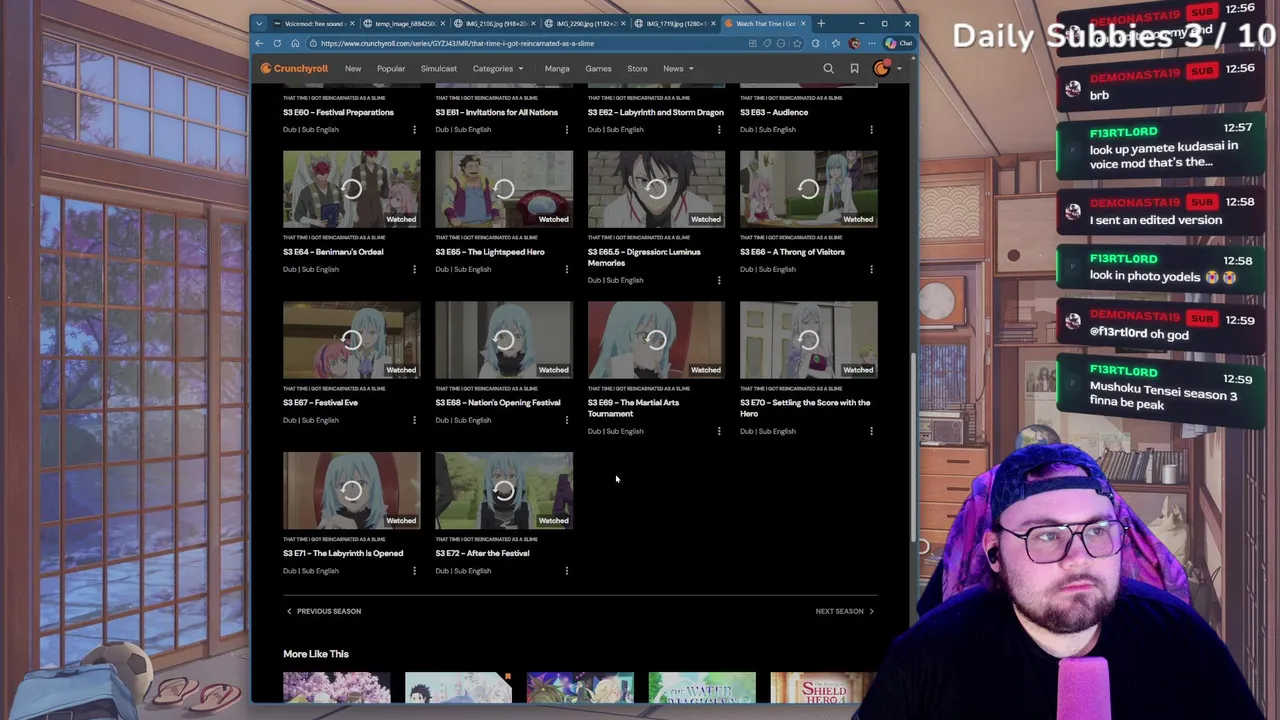This screenshot has height=720, width=1280.
Task: Go to Next Season
Action: (845, 611)
